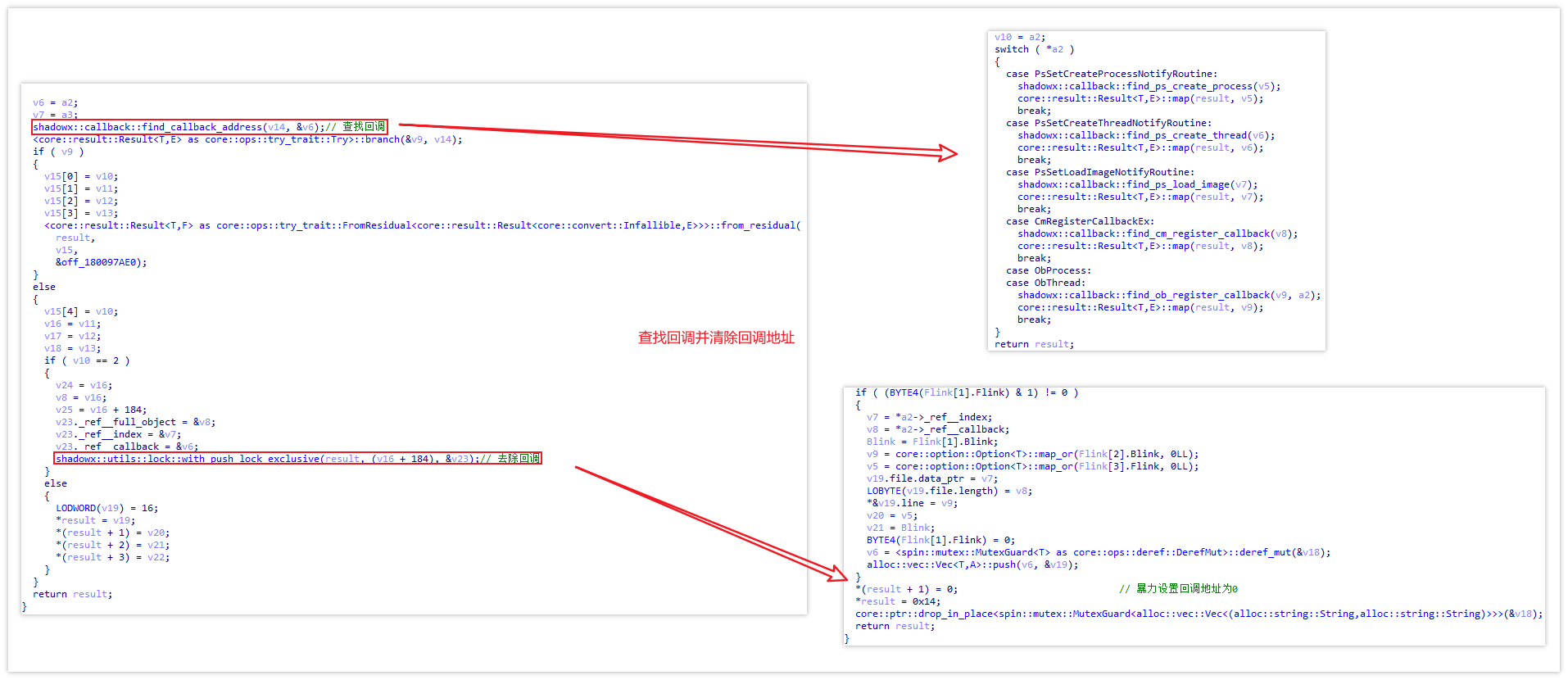Viewport: 1568px width, 680px height.
Task: Click the red annotation 查找回调并清除回调地址
Action: [716, 338]
